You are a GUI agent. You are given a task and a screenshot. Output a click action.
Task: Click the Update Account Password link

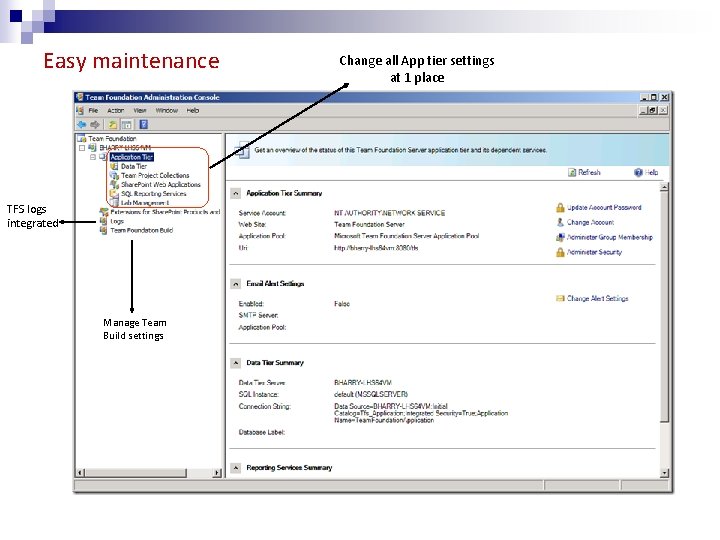(604, 208)
